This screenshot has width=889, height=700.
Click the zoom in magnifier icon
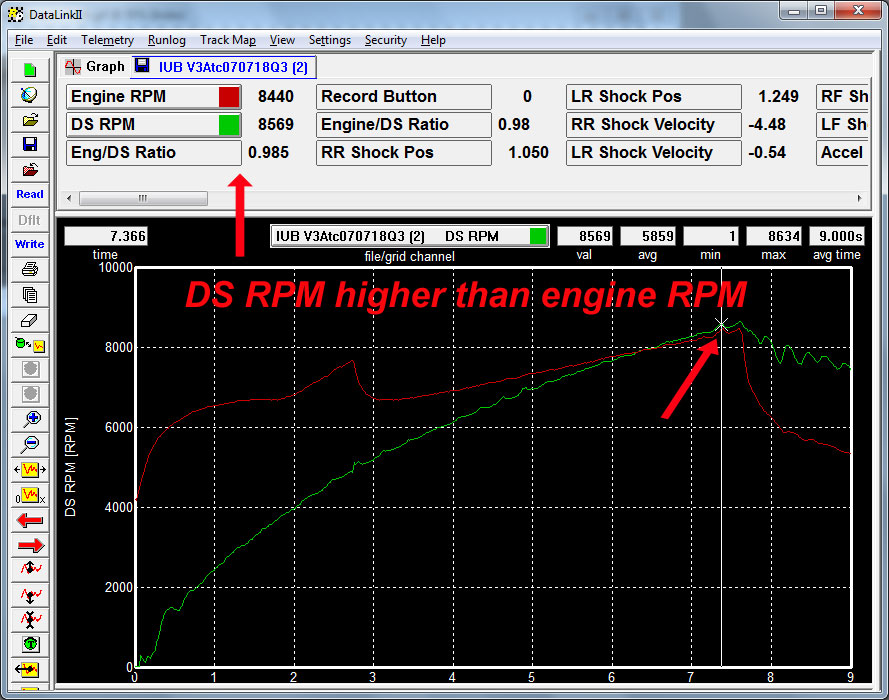[30, 419]
